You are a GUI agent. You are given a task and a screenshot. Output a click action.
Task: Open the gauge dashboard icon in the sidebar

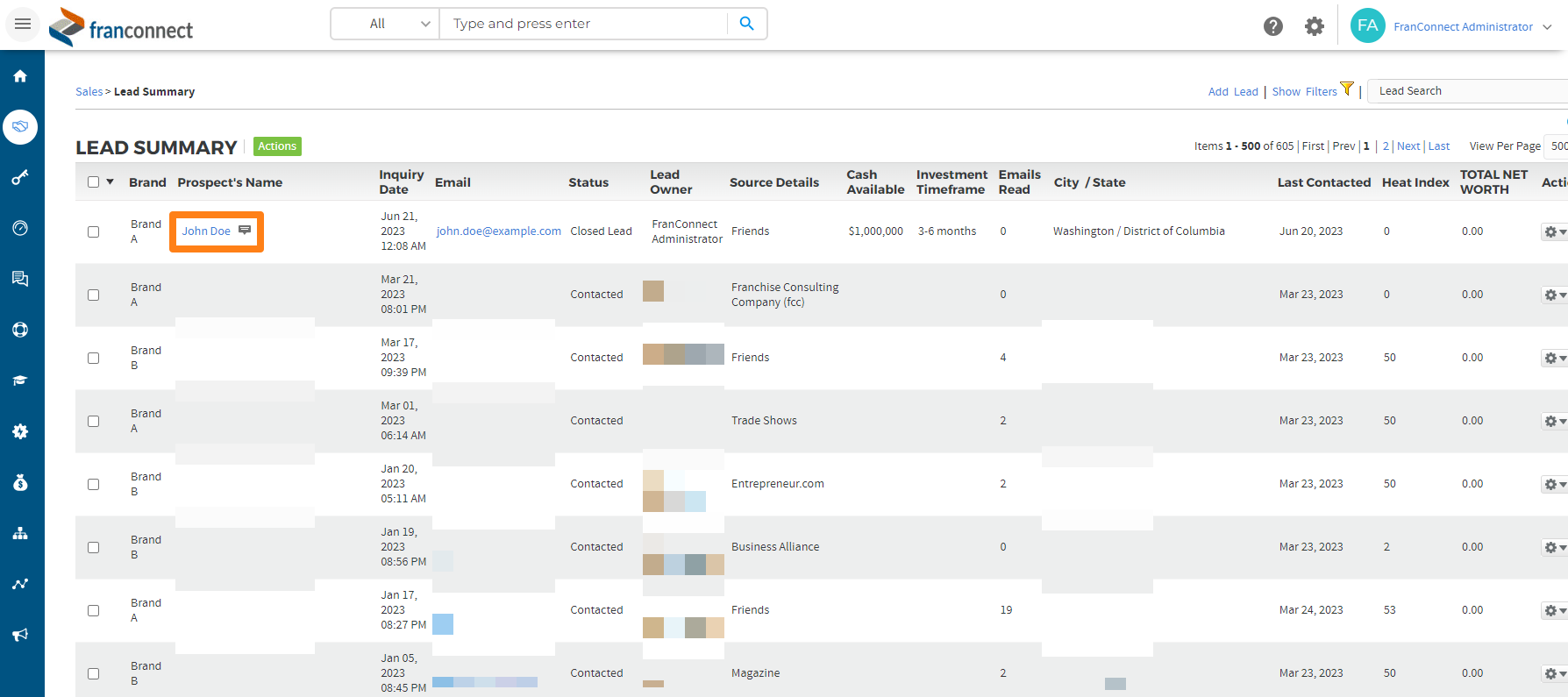[20, 228]
